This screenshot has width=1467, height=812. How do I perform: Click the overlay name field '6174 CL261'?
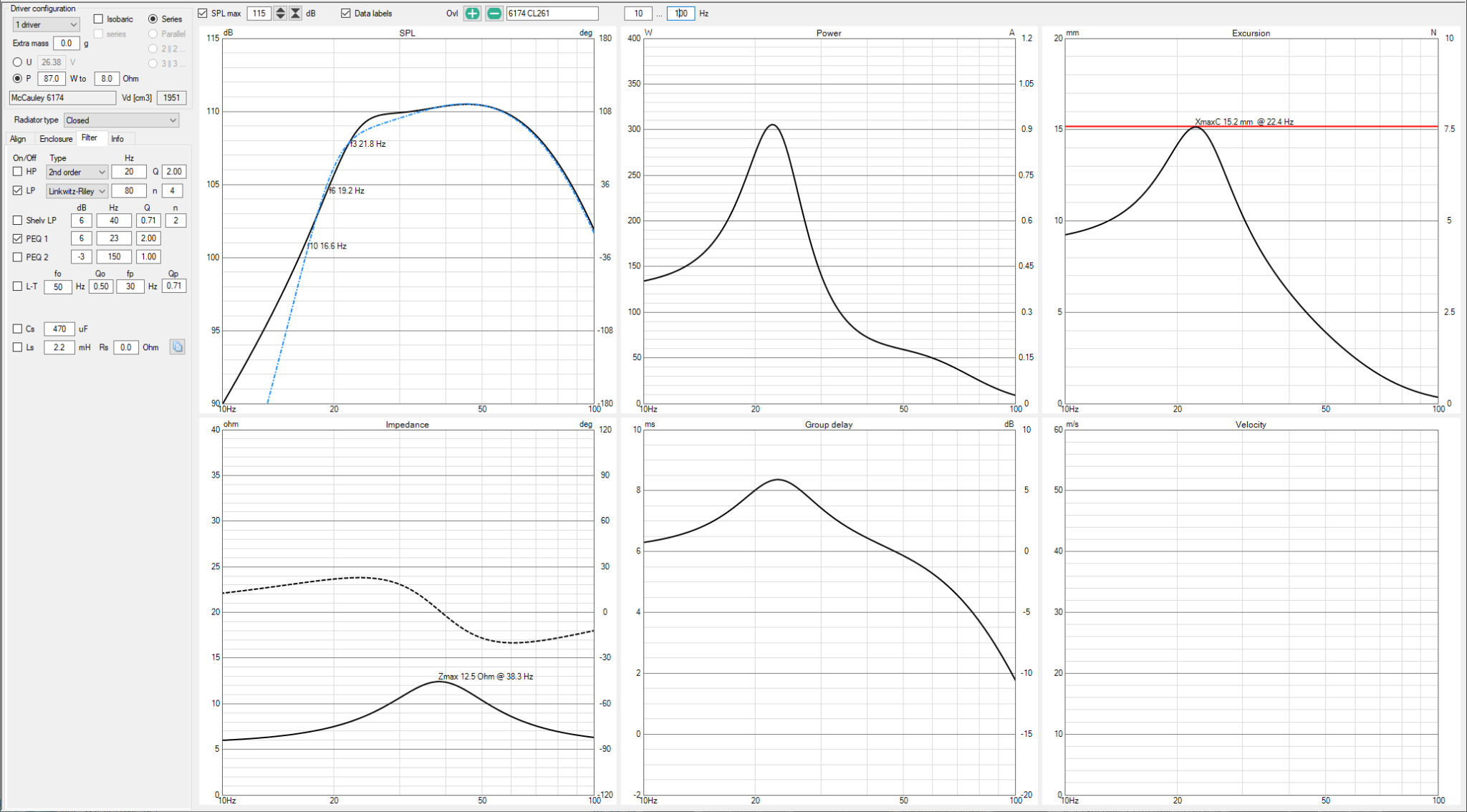552,14
